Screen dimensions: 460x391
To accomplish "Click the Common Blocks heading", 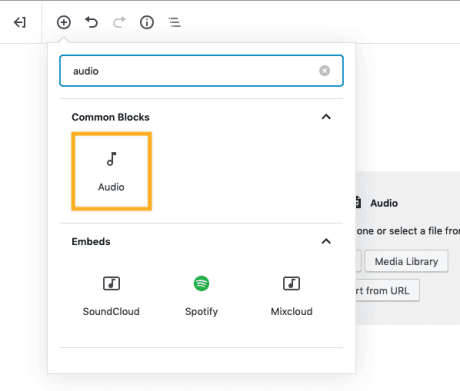I will 110,117.
